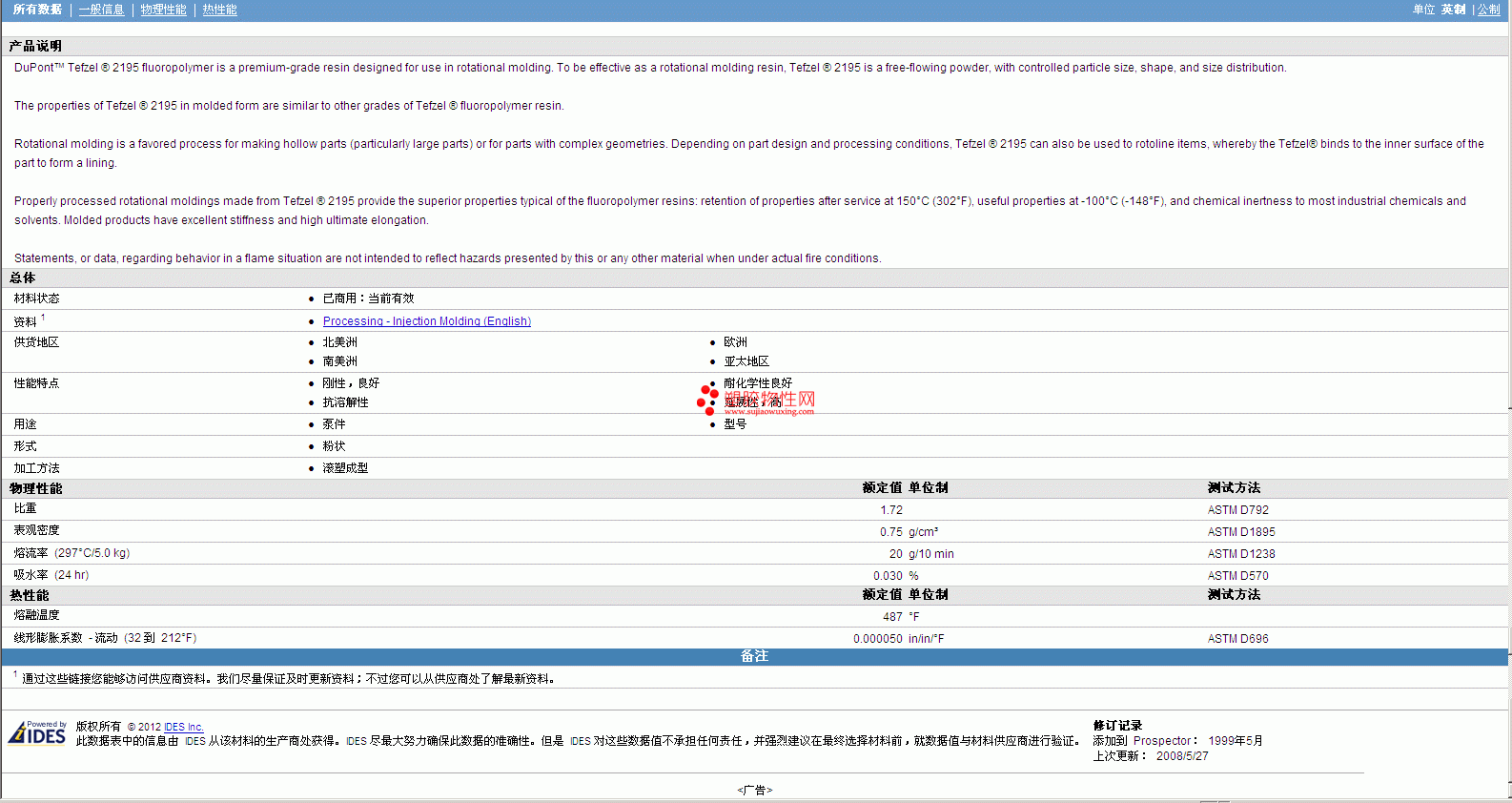Click the 修订记录 heading

[x=1117, y=726]
